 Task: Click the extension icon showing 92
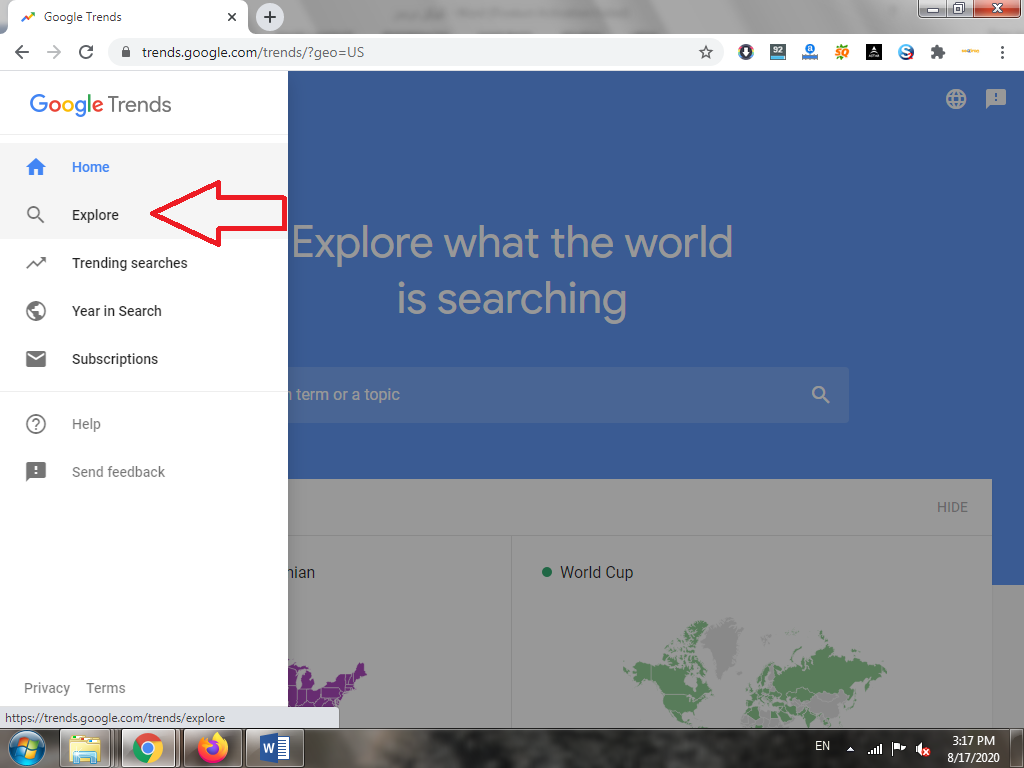[x=778, y=52]
